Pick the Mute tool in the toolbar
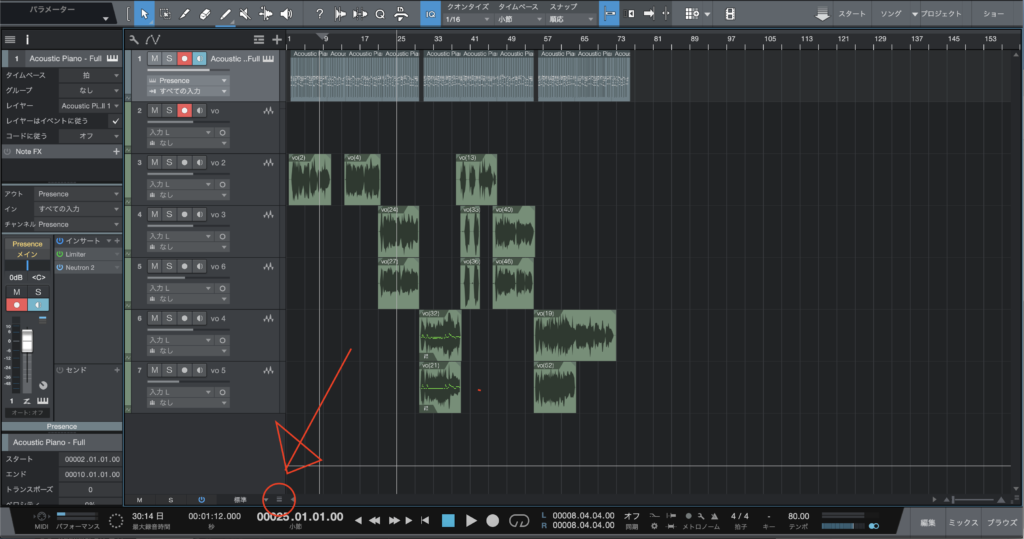This screenshot has width=1024, height=539. coord(245,14)
